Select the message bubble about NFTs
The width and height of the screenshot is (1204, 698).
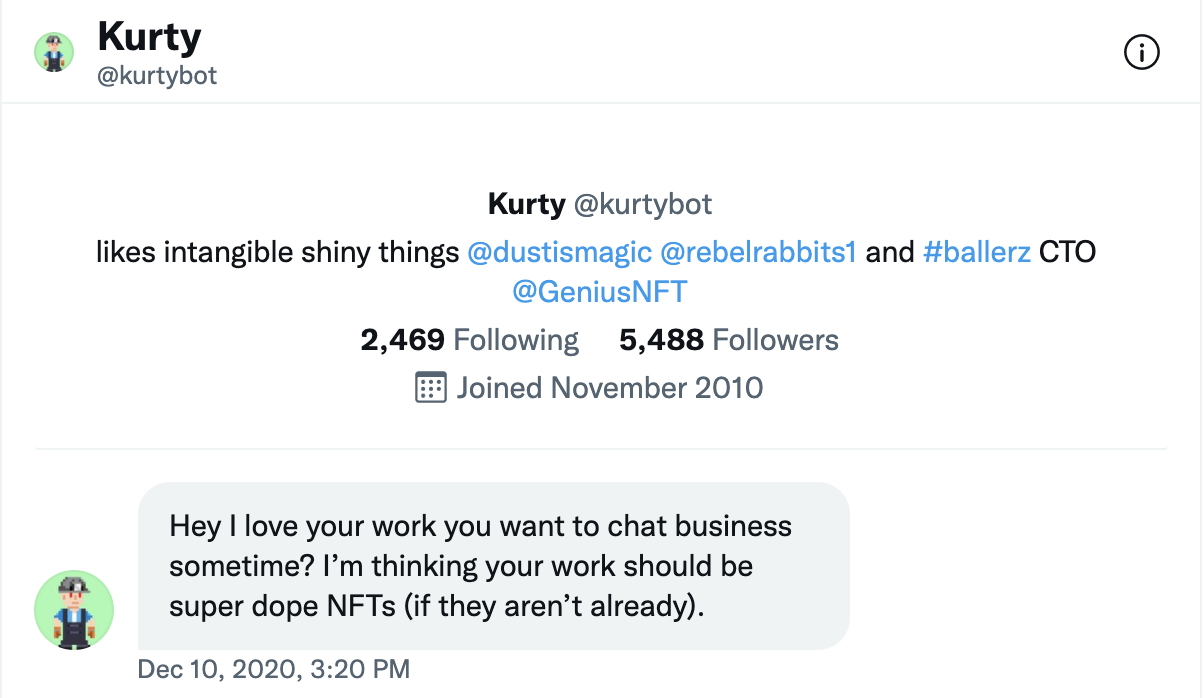click(493, 566)
